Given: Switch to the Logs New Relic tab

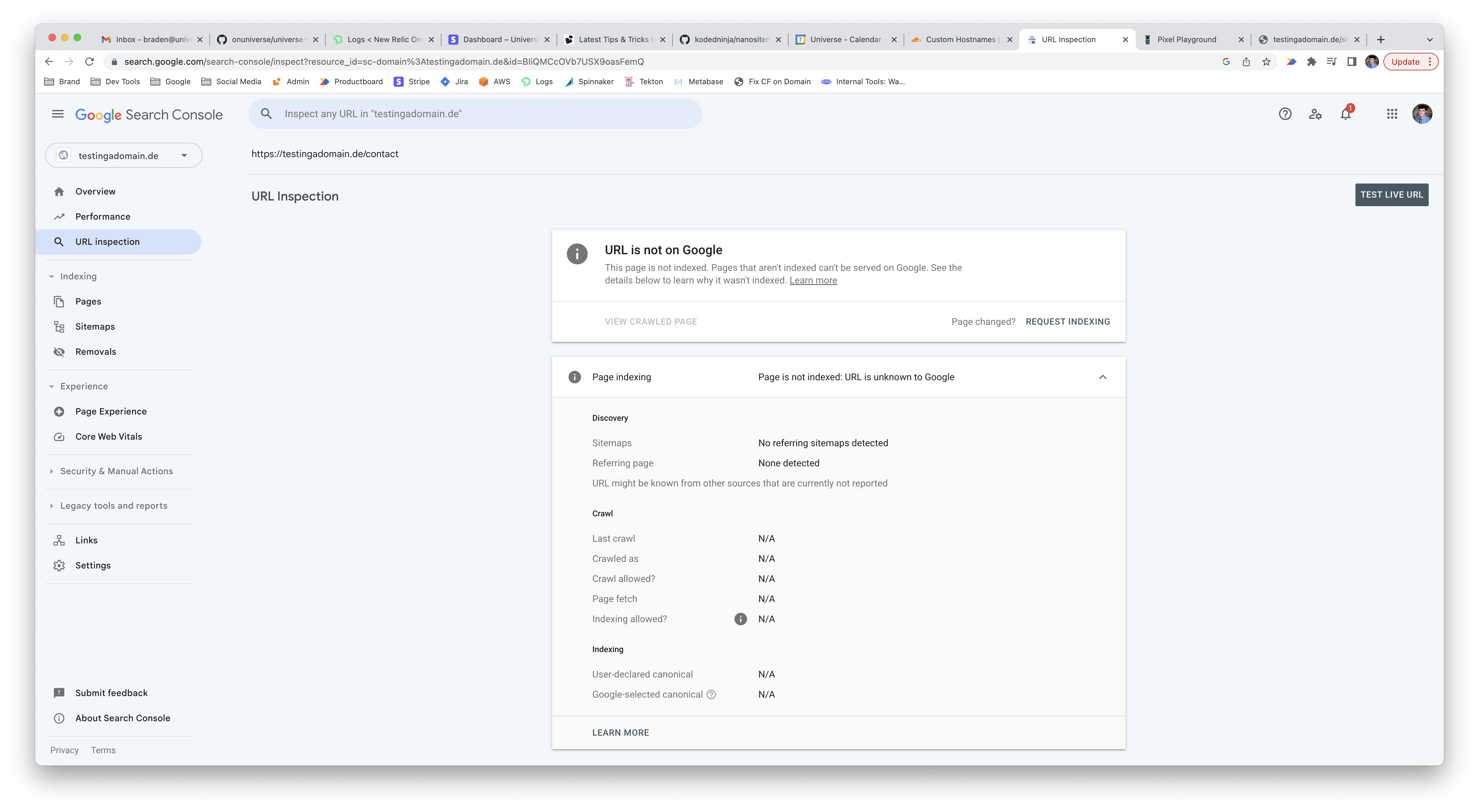Looking at the screenshot, I should [384, 40].
